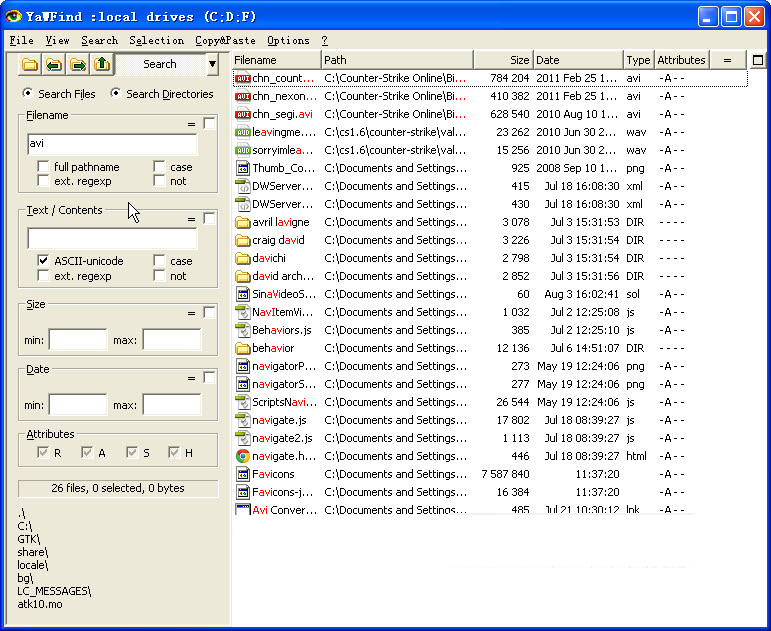Screen dimensions: 771x631
Task: Click the Filename text input field
Action: tap(112, 144)
